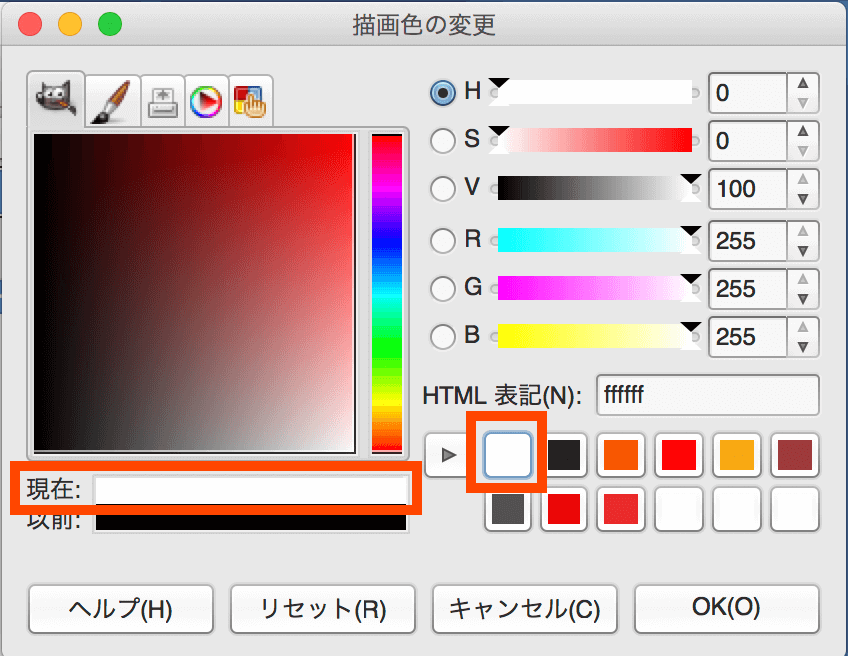
Task: Select the H radio button
Action: click(x=442, y=92)
